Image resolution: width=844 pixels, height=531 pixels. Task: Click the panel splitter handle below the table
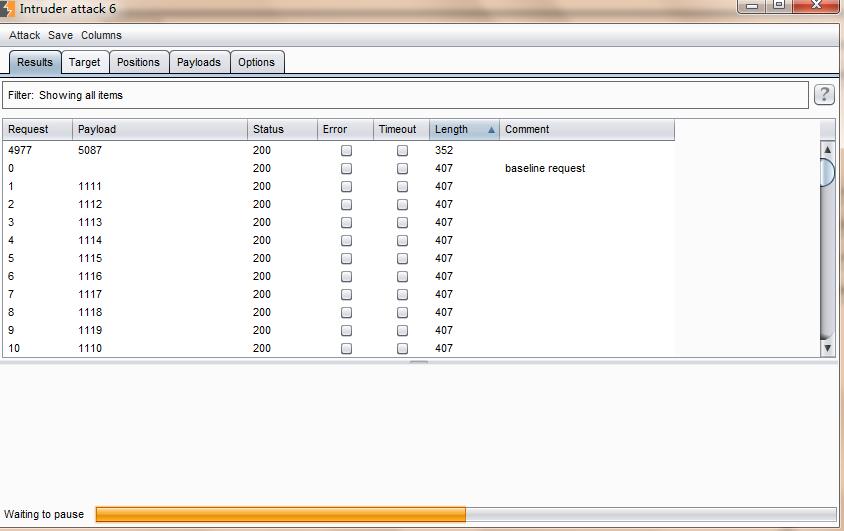(419, 362)
